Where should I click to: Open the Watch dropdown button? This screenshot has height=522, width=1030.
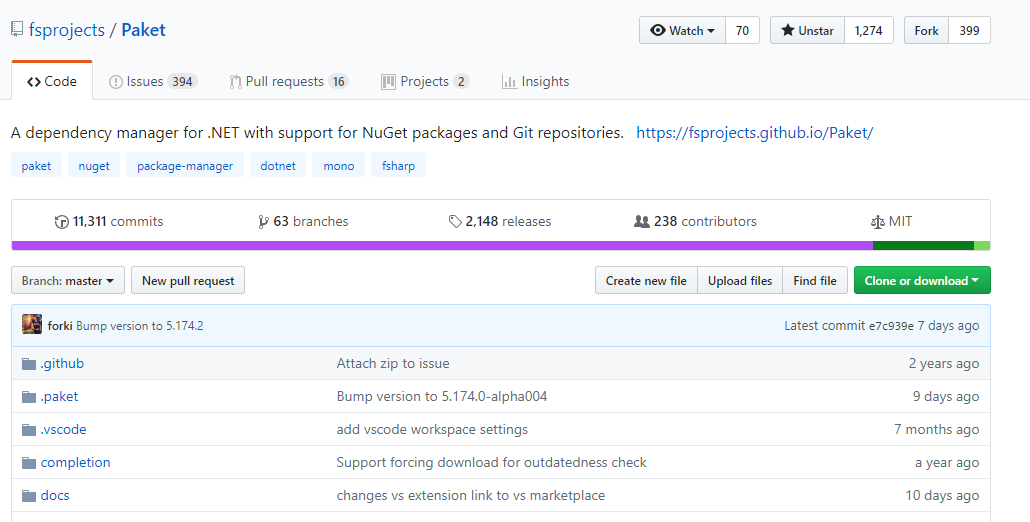click(x=682, y=30)
